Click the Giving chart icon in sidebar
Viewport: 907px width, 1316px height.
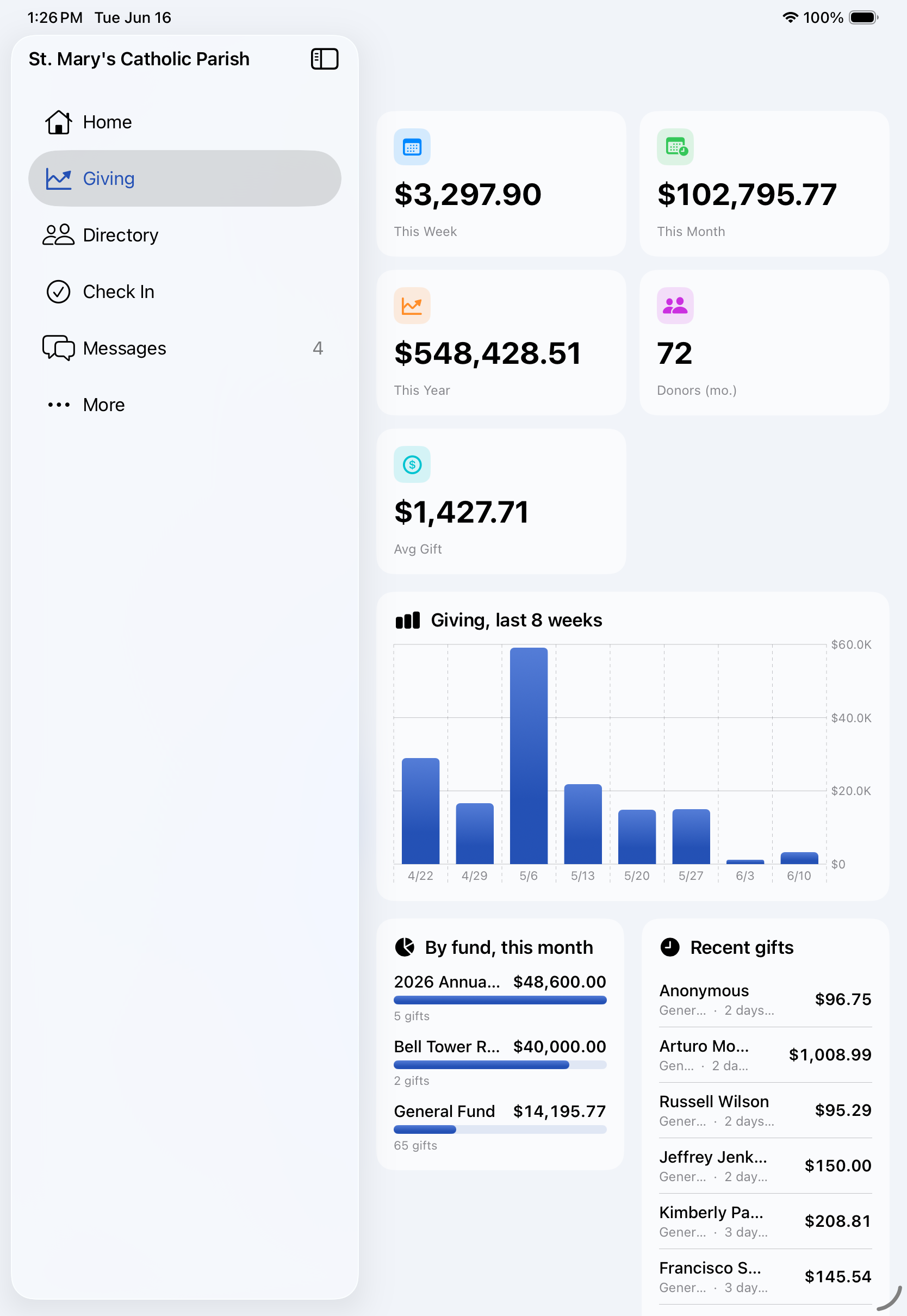point(59,179)
